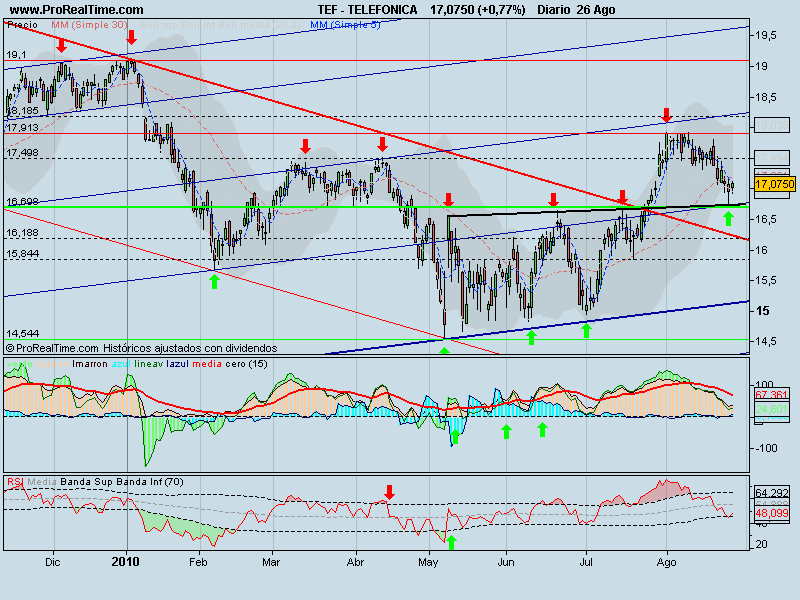Click the 15,844 level label

(x=22, y=254)
